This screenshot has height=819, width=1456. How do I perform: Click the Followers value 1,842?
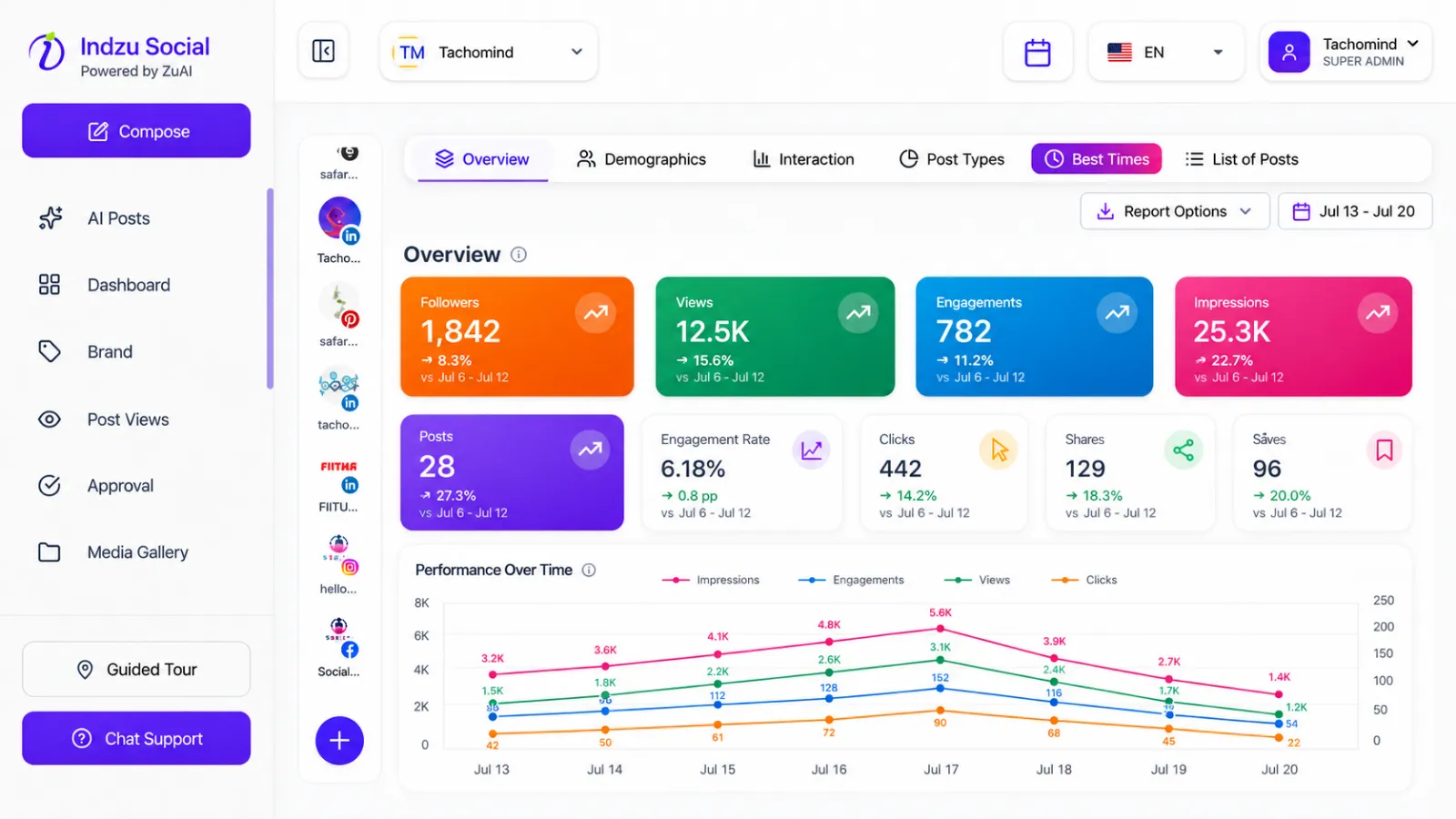460,331
